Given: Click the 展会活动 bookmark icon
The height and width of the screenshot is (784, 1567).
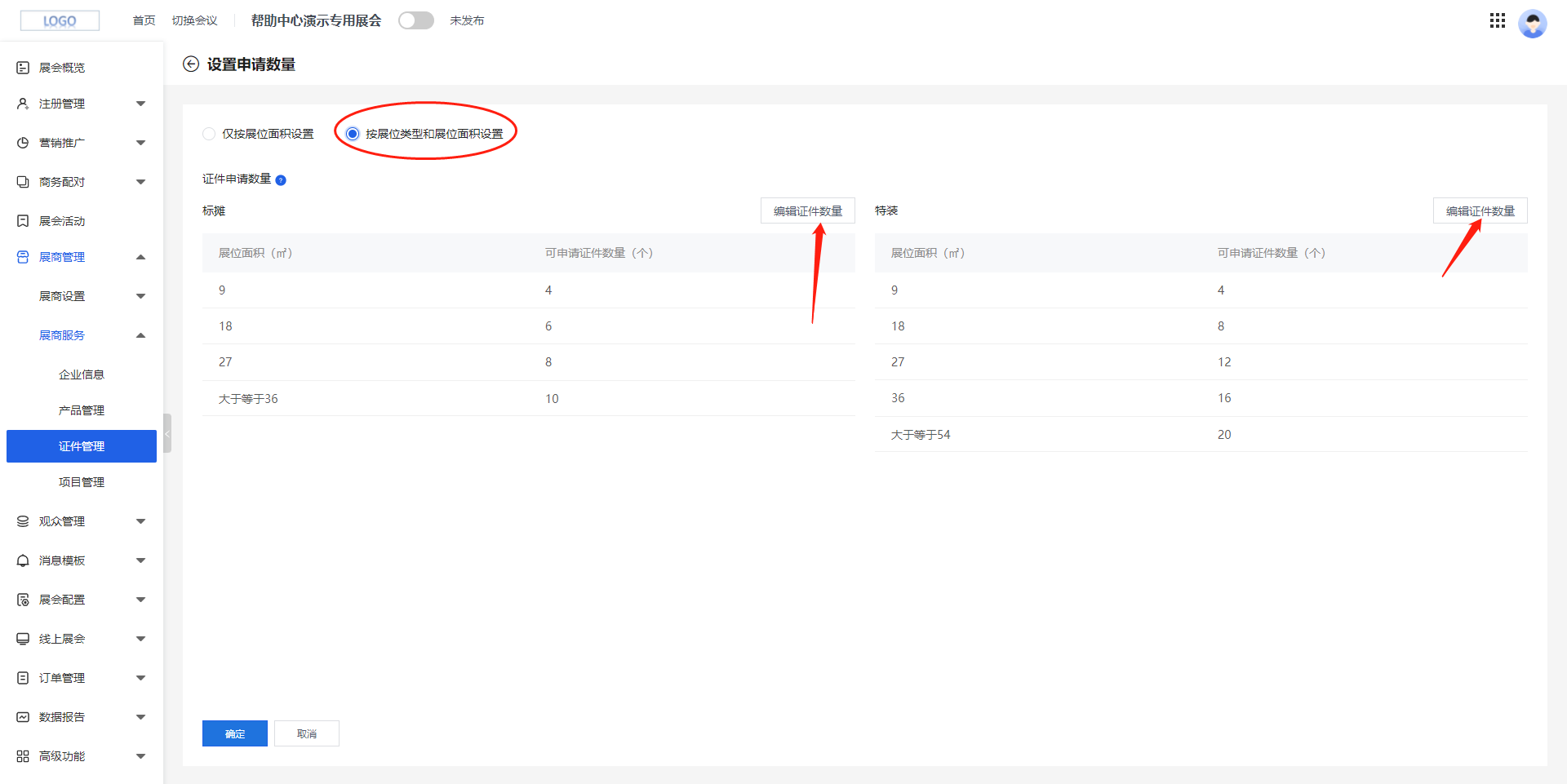Looking at the screenshot, I should pos(23,221).
